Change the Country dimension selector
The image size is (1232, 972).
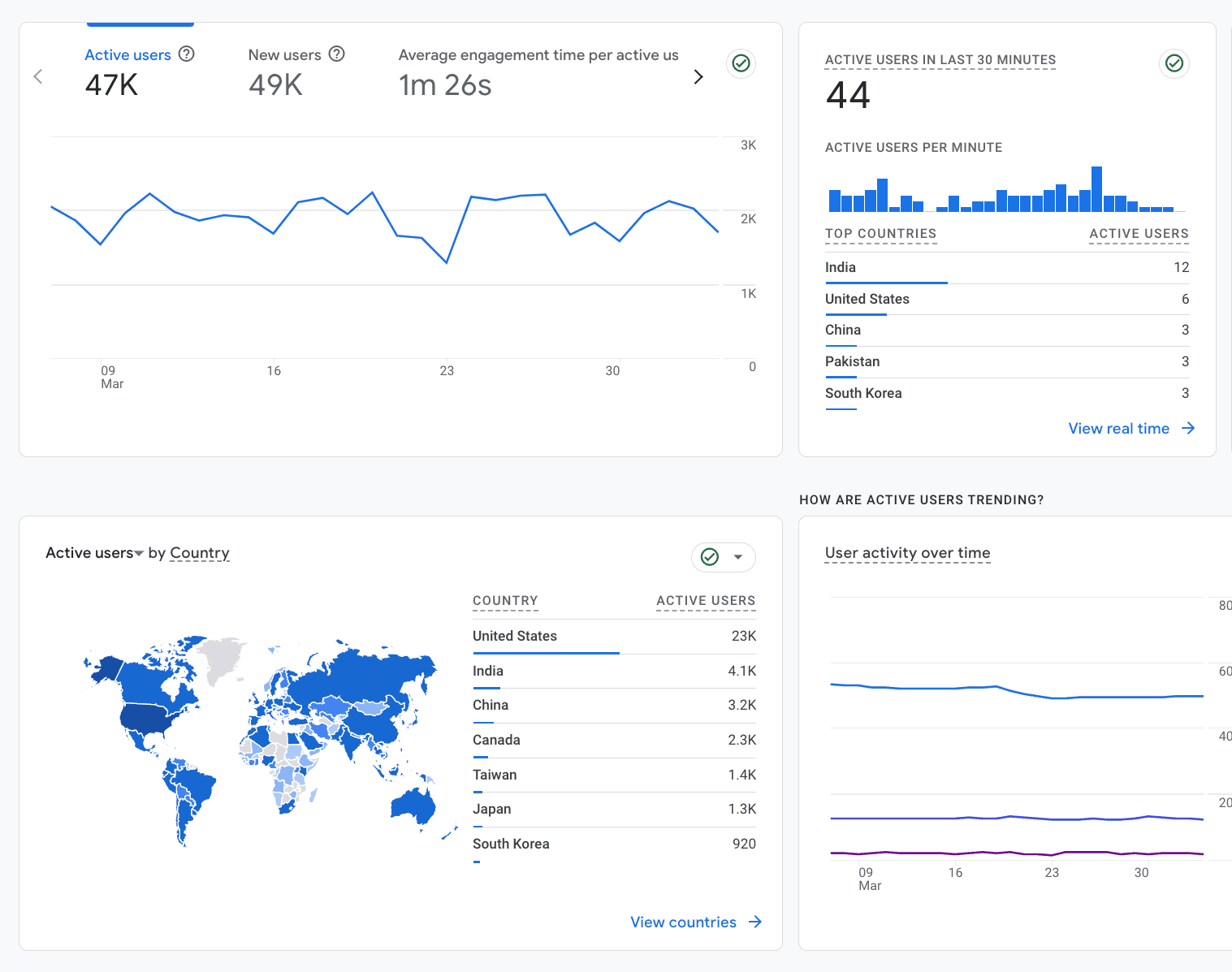click(200, 553)
